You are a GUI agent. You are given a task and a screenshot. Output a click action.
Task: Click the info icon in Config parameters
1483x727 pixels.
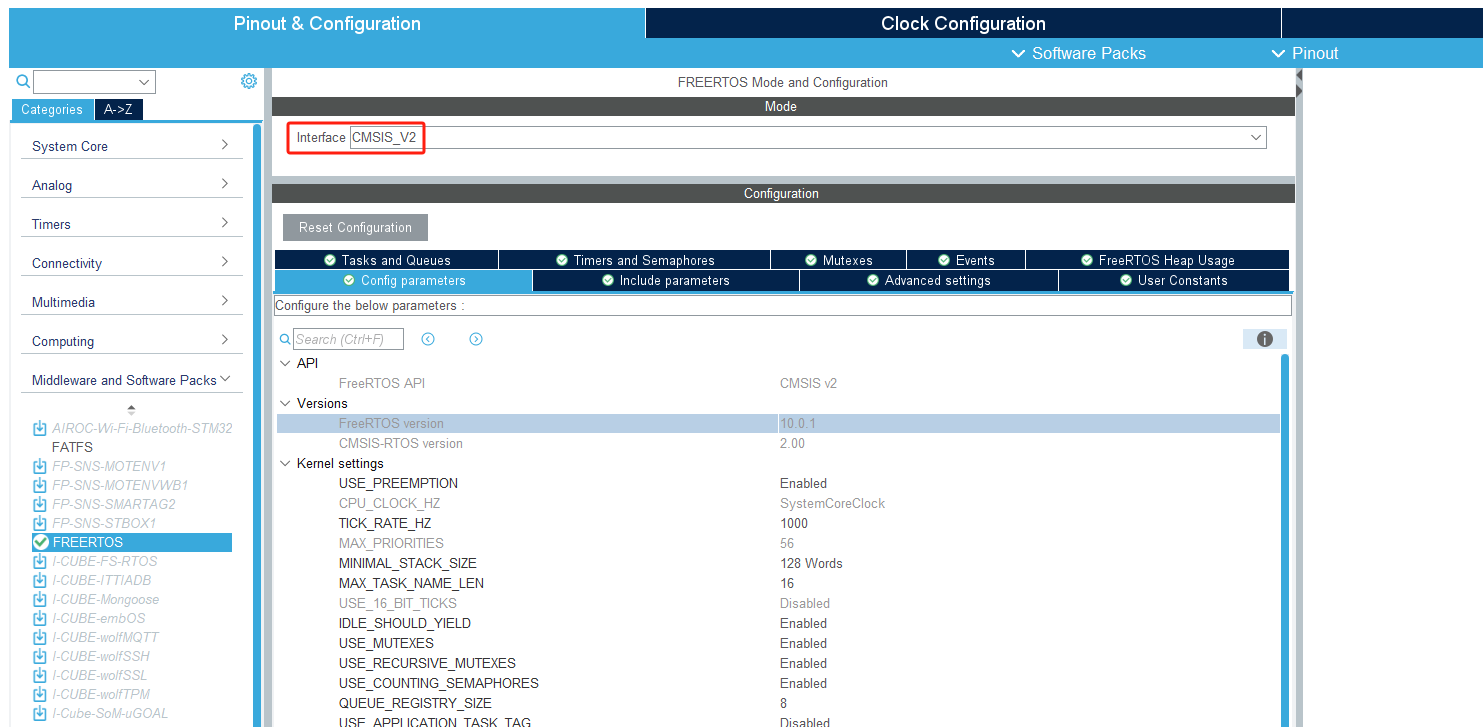[1264, 339]
